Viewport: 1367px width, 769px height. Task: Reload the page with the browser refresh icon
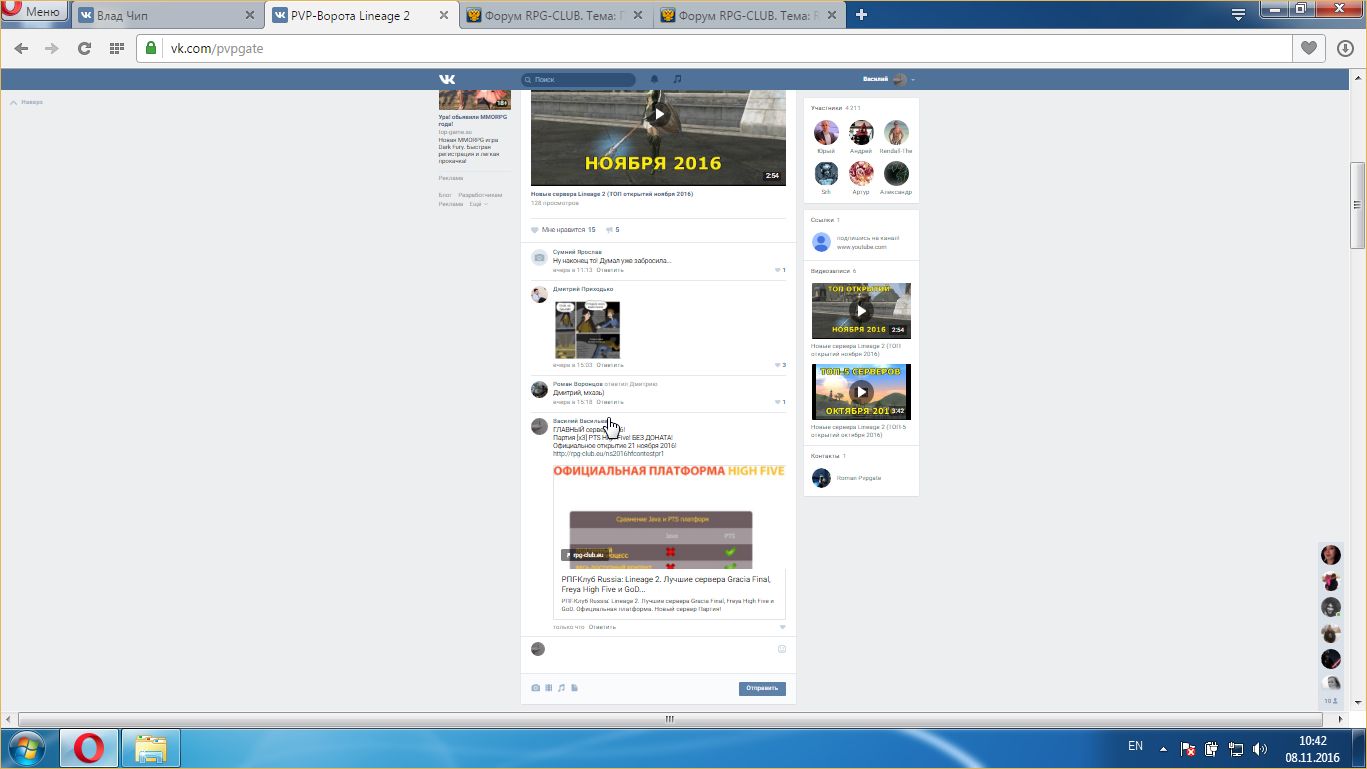pos(84,48)
